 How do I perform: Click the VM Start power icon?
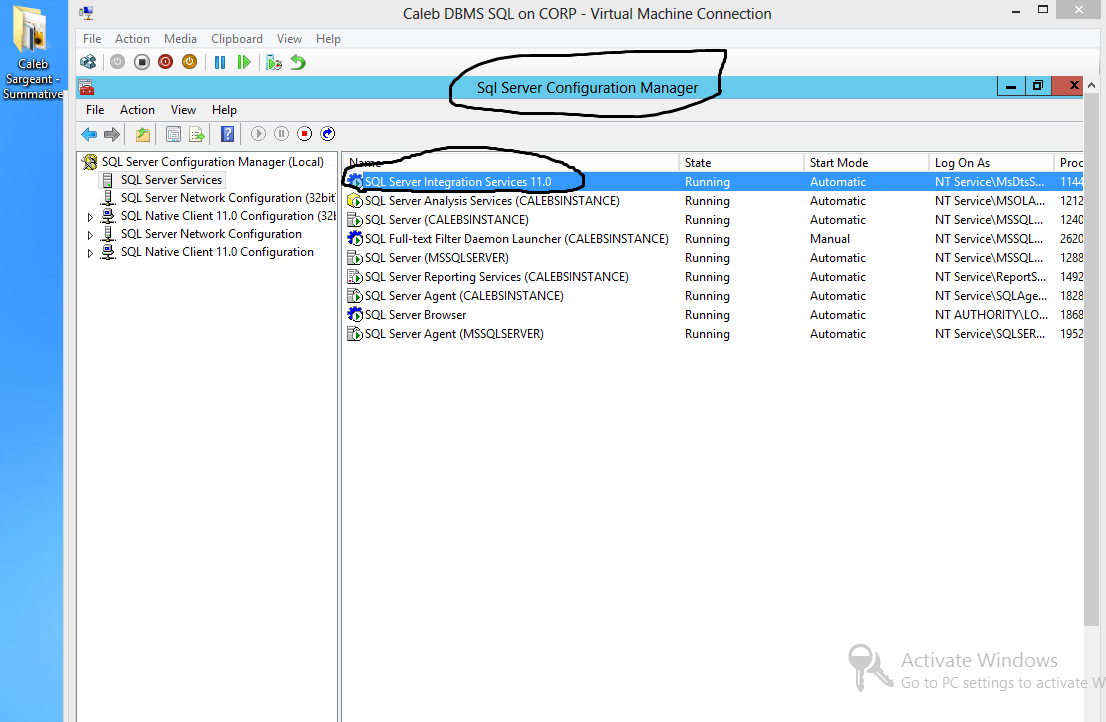118,62
